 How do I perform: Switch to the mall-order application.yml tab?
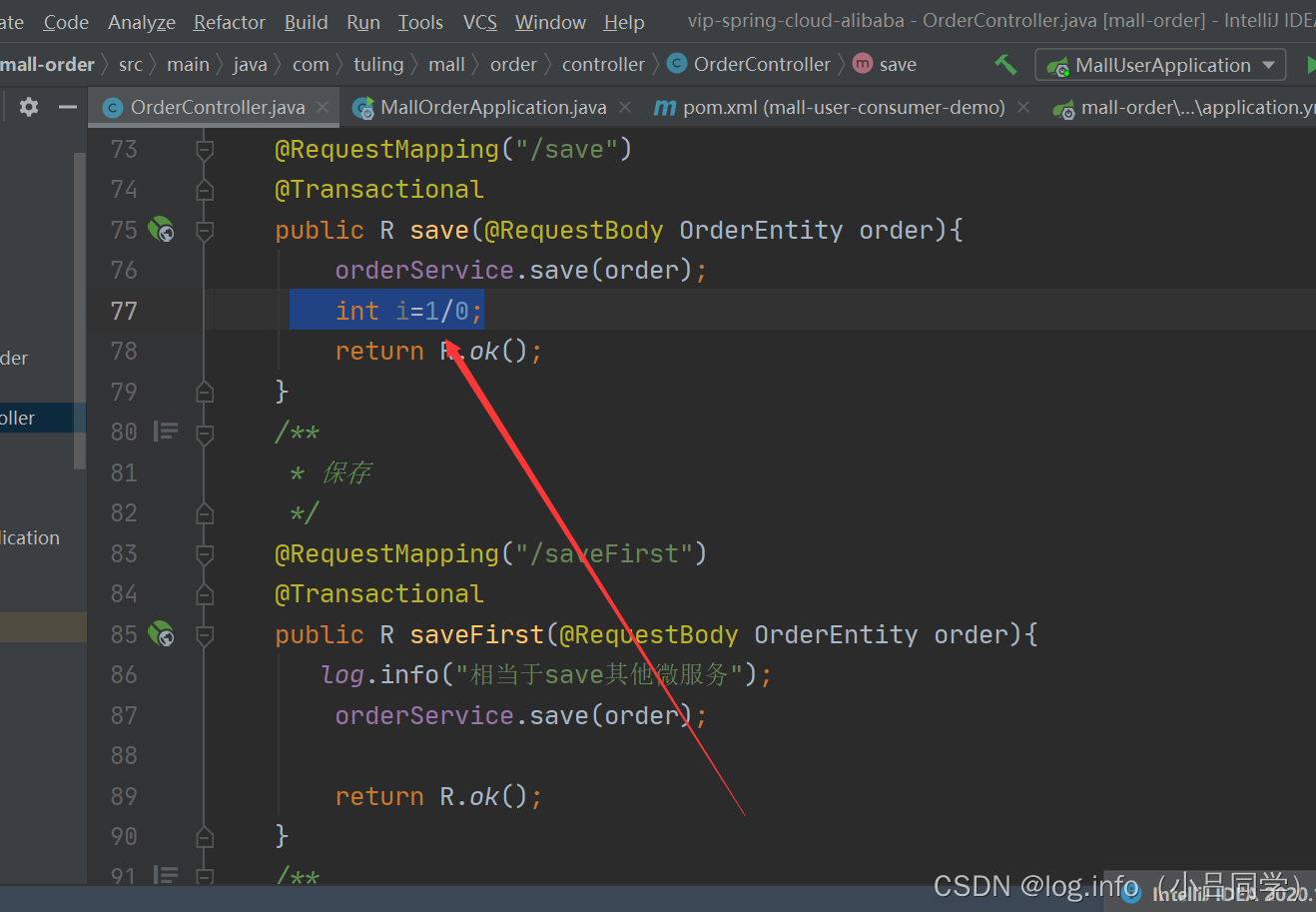tap(1186, 107)
